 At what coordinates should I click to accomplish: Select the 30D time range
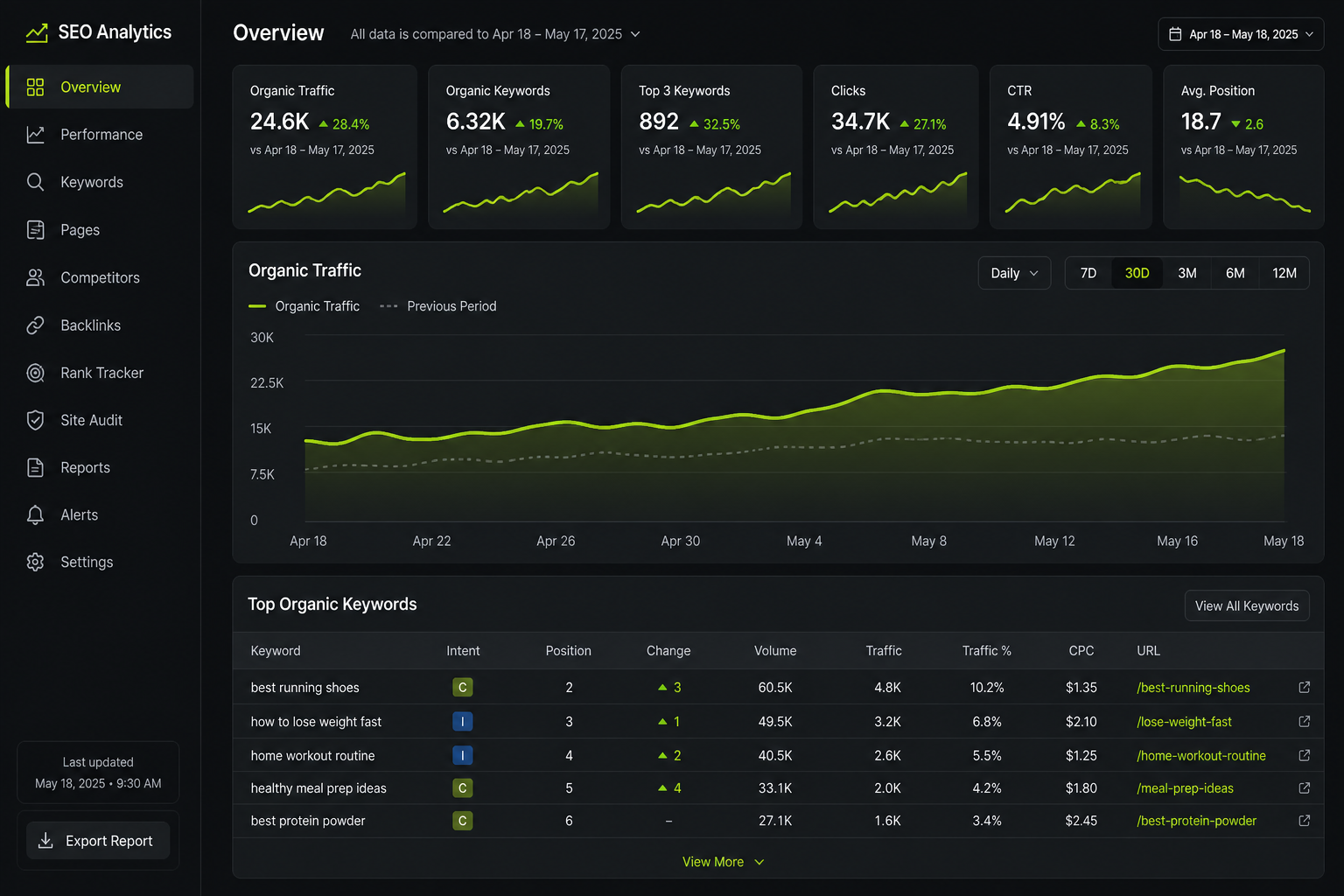pos(1137,273)
